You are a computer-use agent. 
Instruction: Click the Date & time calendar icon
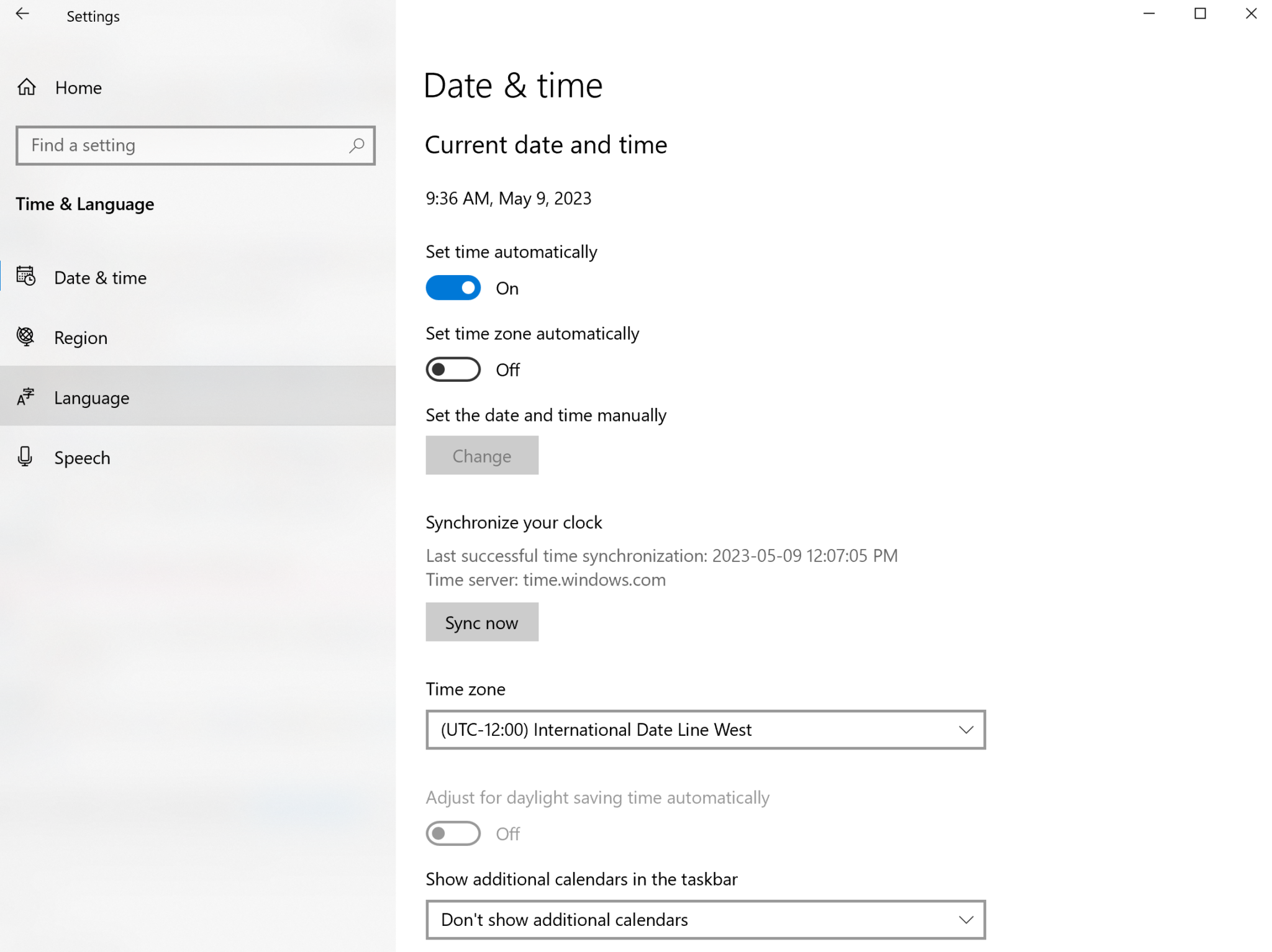pos(25,277)
